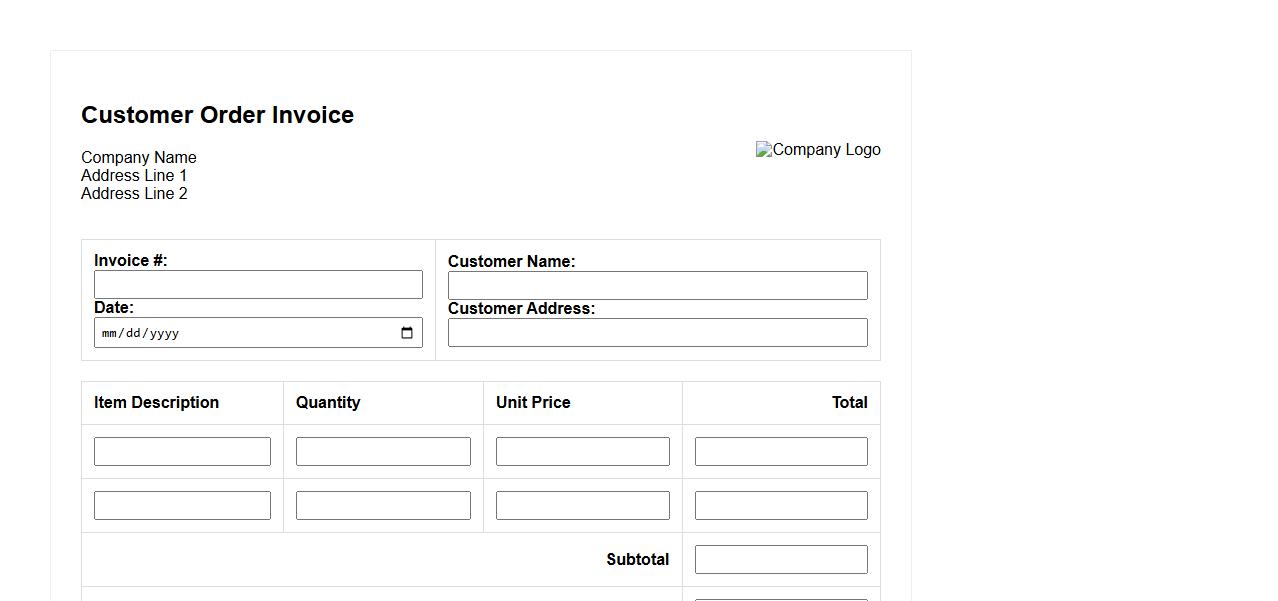The width and height of the screenshot is (1278, 601).
Task: Focus second row Item Description field
Action: (x=182, y=506)
